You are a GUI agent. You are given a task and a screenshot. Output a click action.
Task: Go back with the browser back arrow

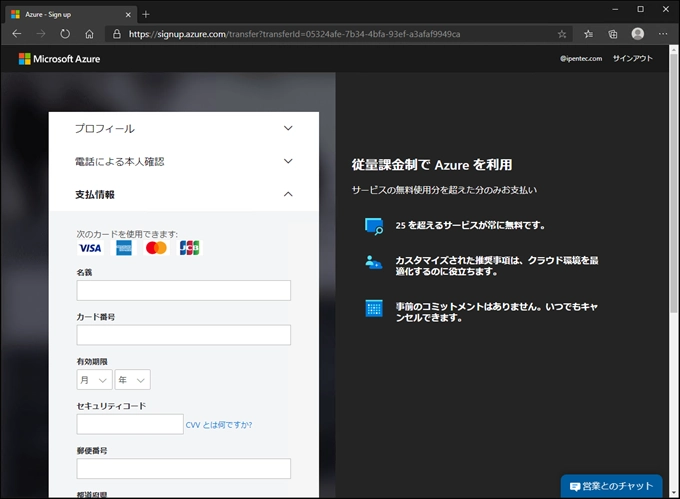(x=17, y=34)
